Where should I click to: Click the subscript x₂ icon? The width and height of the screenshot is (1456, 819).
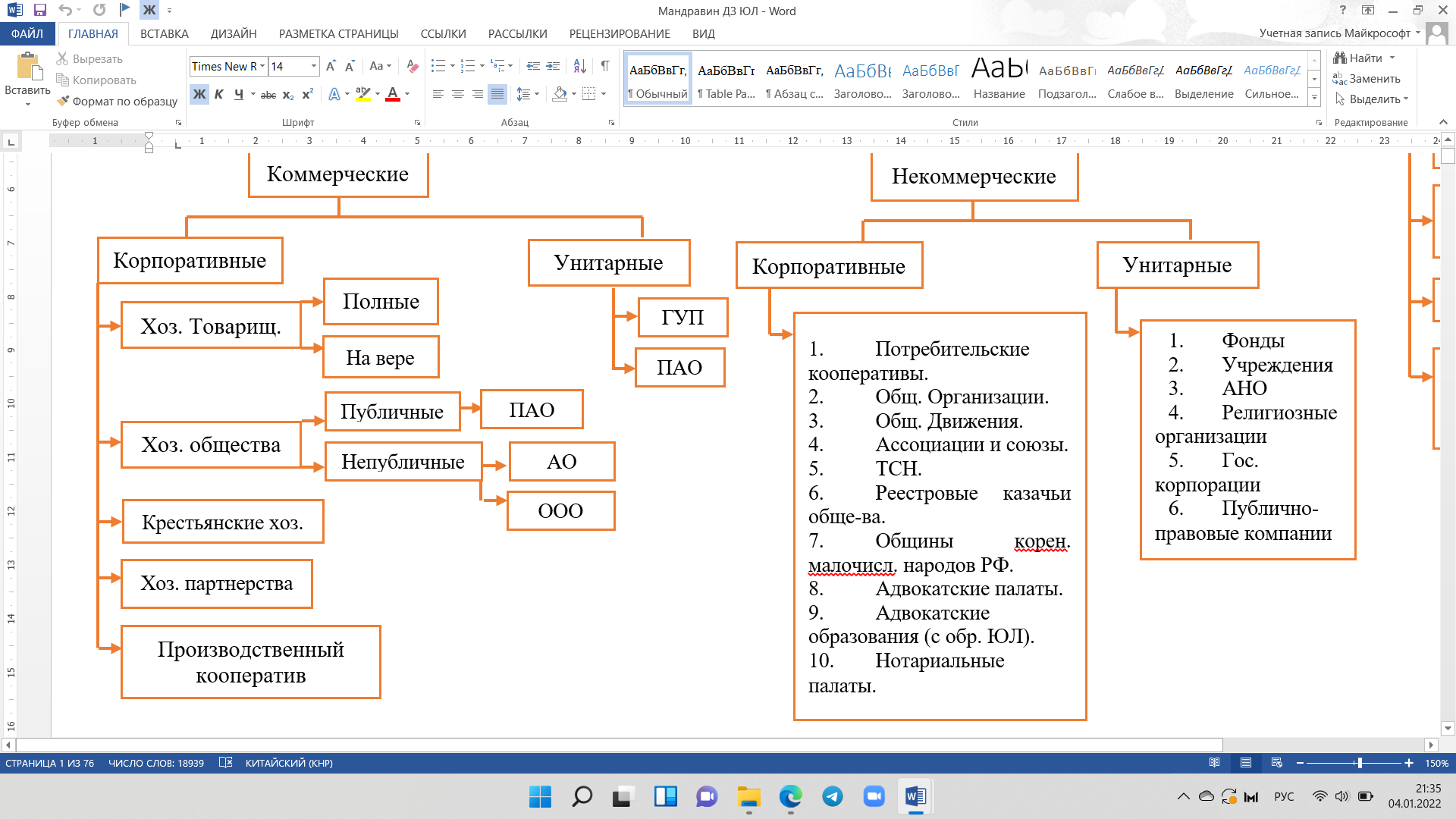288,95
